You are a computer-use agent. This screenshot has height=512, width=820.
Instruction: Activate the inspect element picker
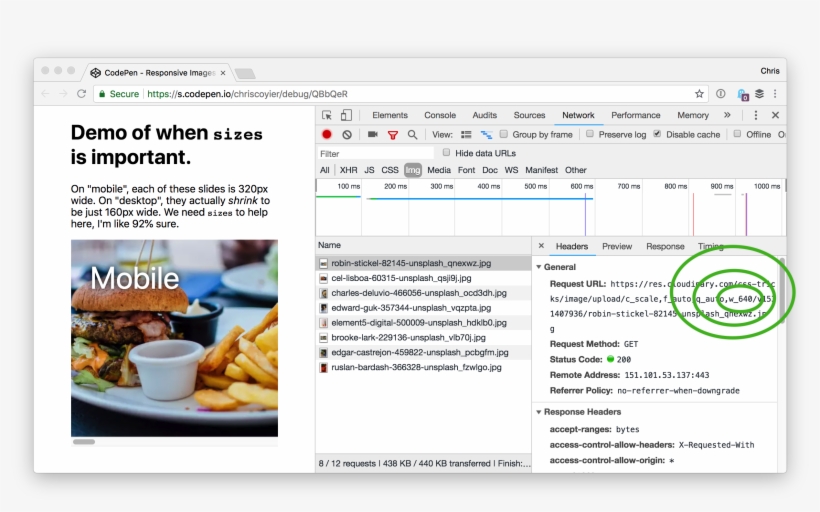pyautogui.click(x=327, y=115)
